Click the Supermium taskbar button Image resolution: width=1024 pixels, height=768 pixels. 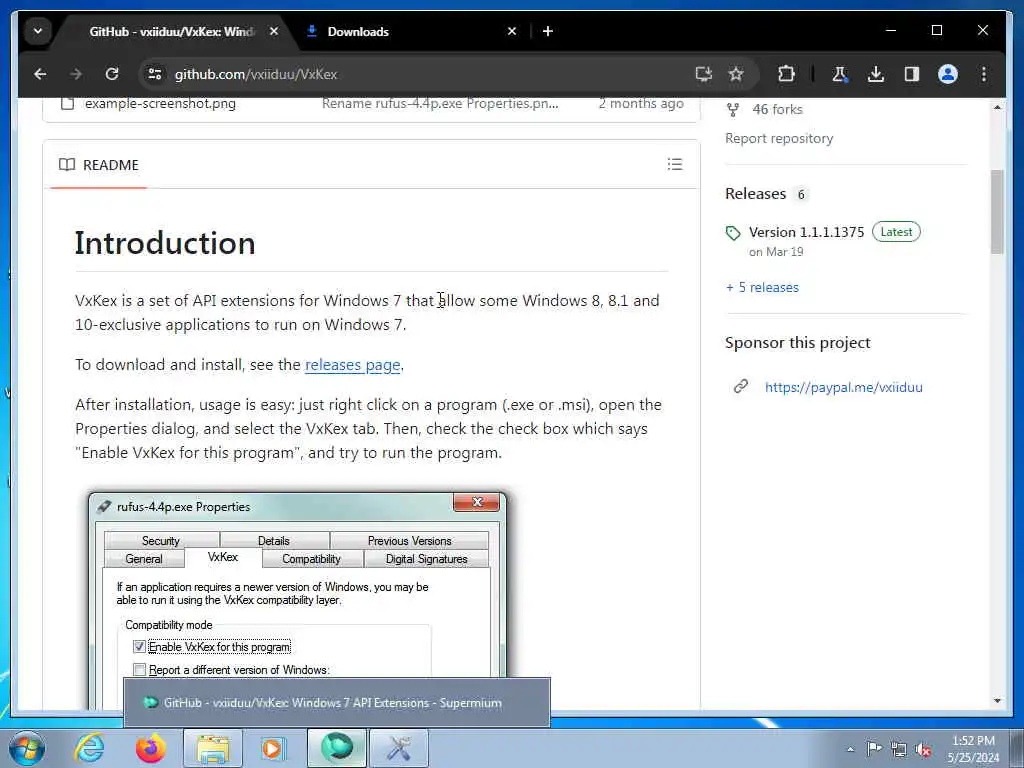(x=337, y=748)
